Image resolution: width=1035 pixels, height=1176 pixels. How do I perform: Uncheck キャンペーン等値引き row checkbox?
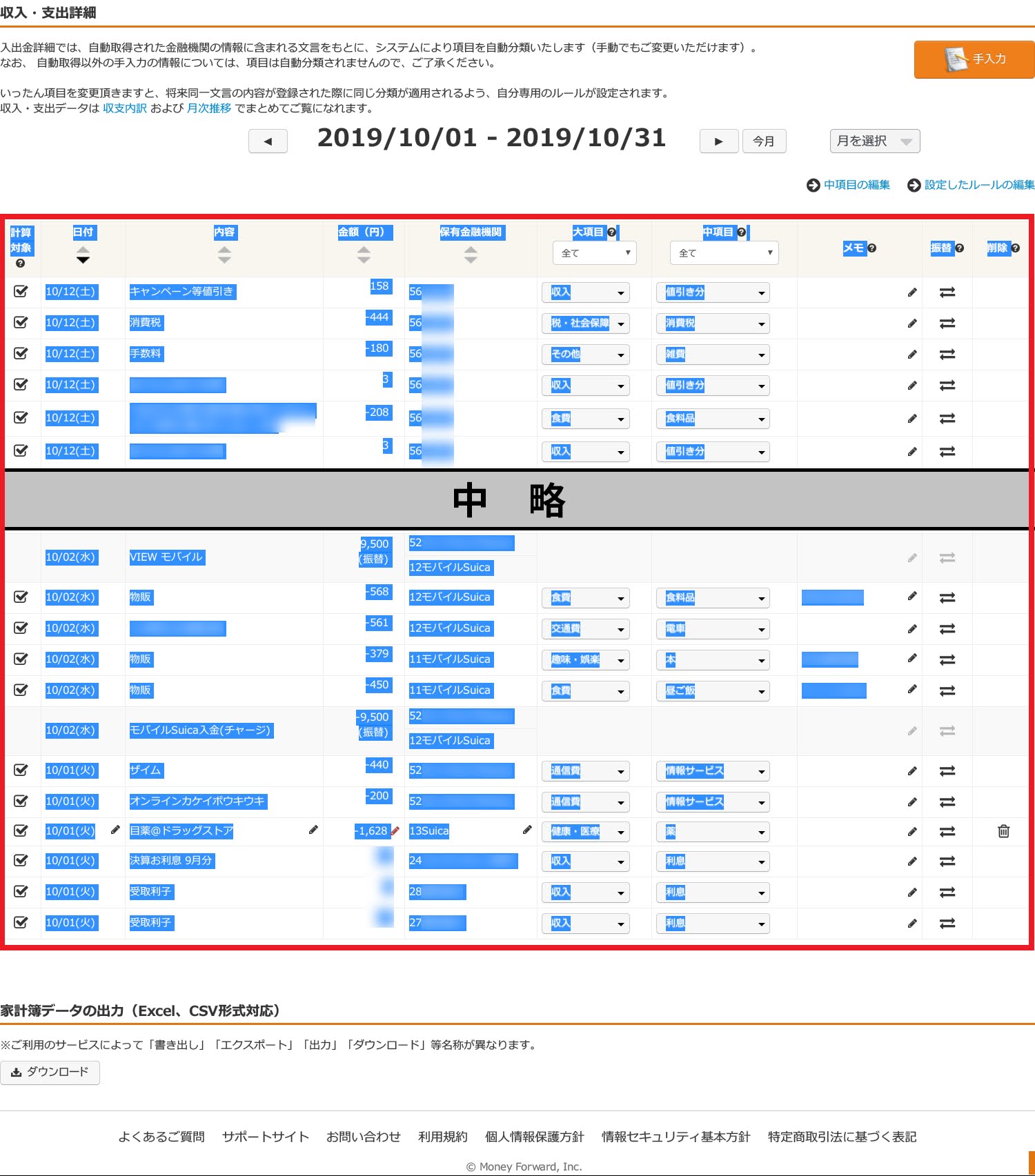click(x=21, y=292)
